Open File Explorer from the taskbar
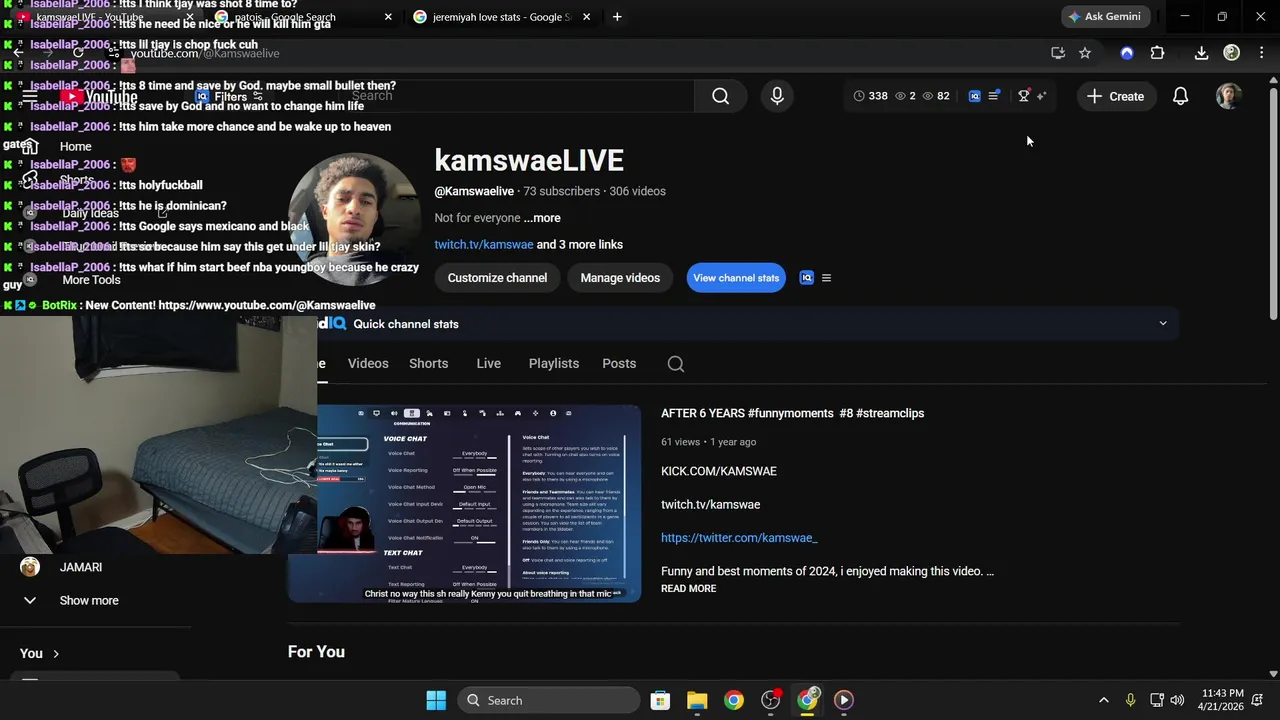Viewport: 1280px width, 720px height. (697, 700)
